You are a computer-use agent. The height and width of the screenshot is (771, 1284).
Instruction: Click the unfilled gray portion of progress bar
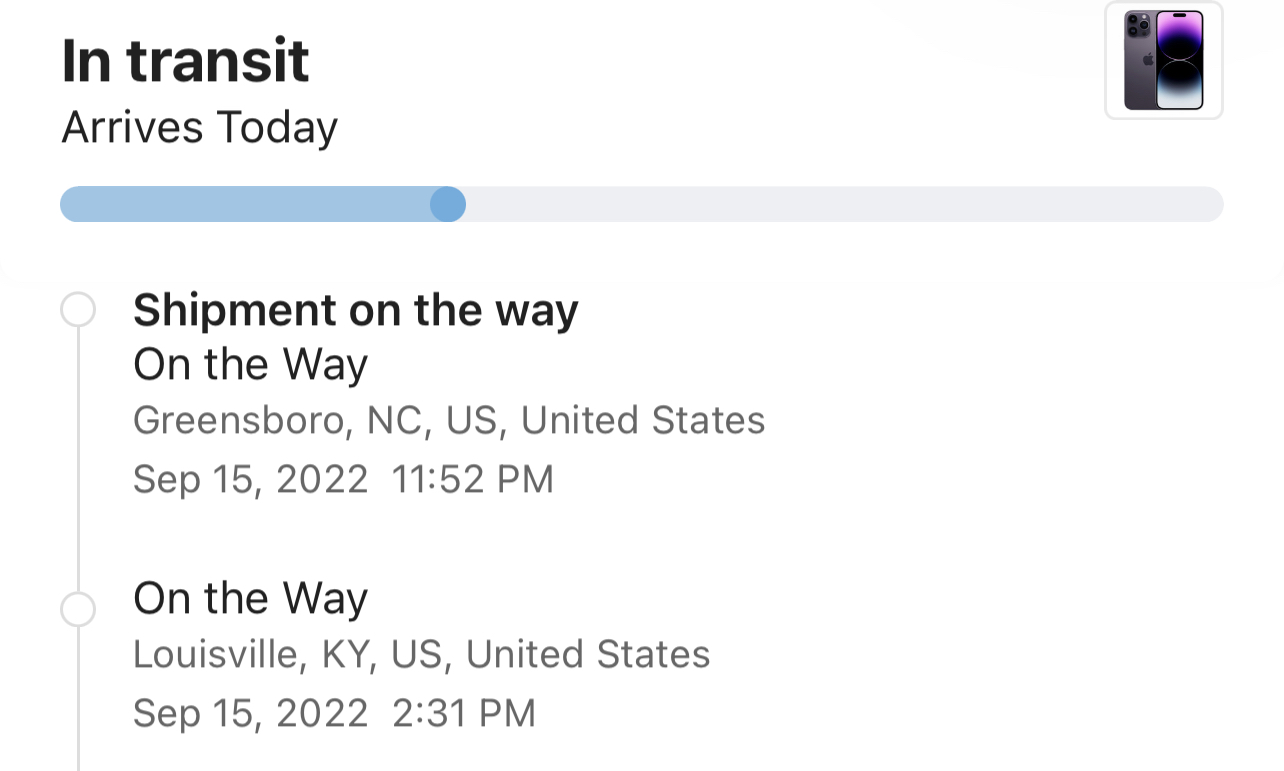[x=840, y=204]
